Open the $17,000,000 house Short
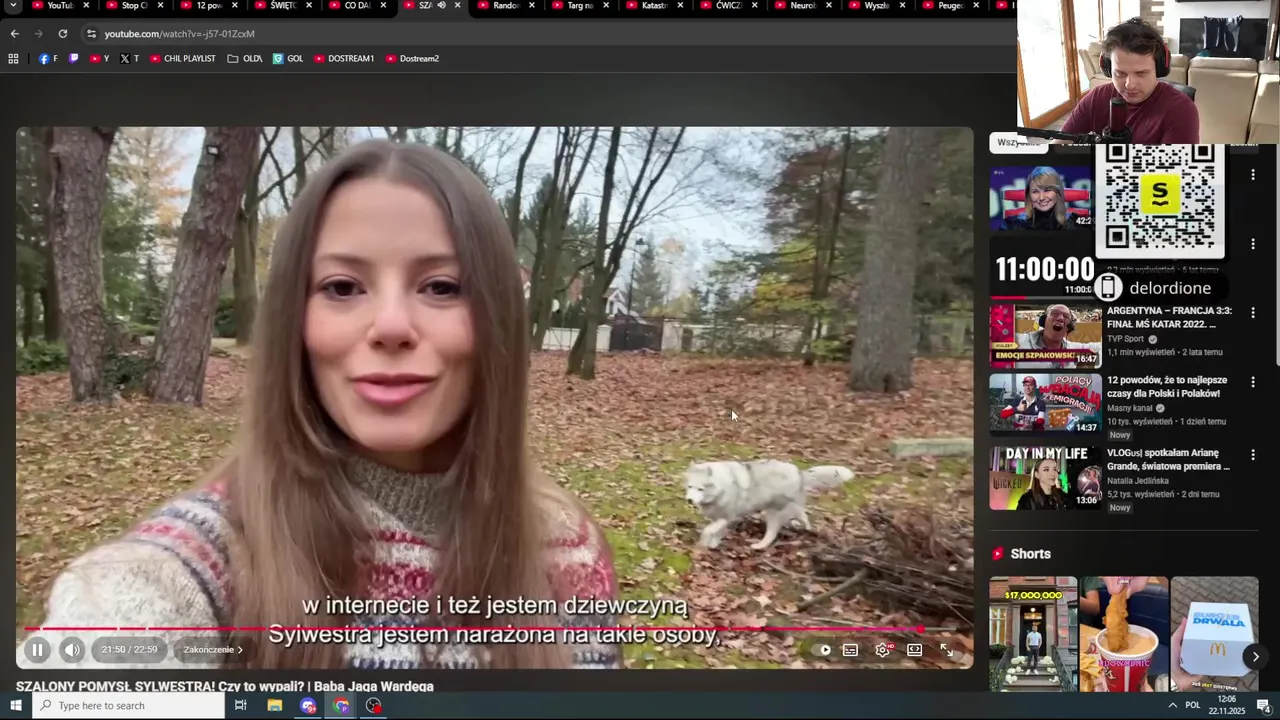Screen dimensions: 1280x720 1033,633
